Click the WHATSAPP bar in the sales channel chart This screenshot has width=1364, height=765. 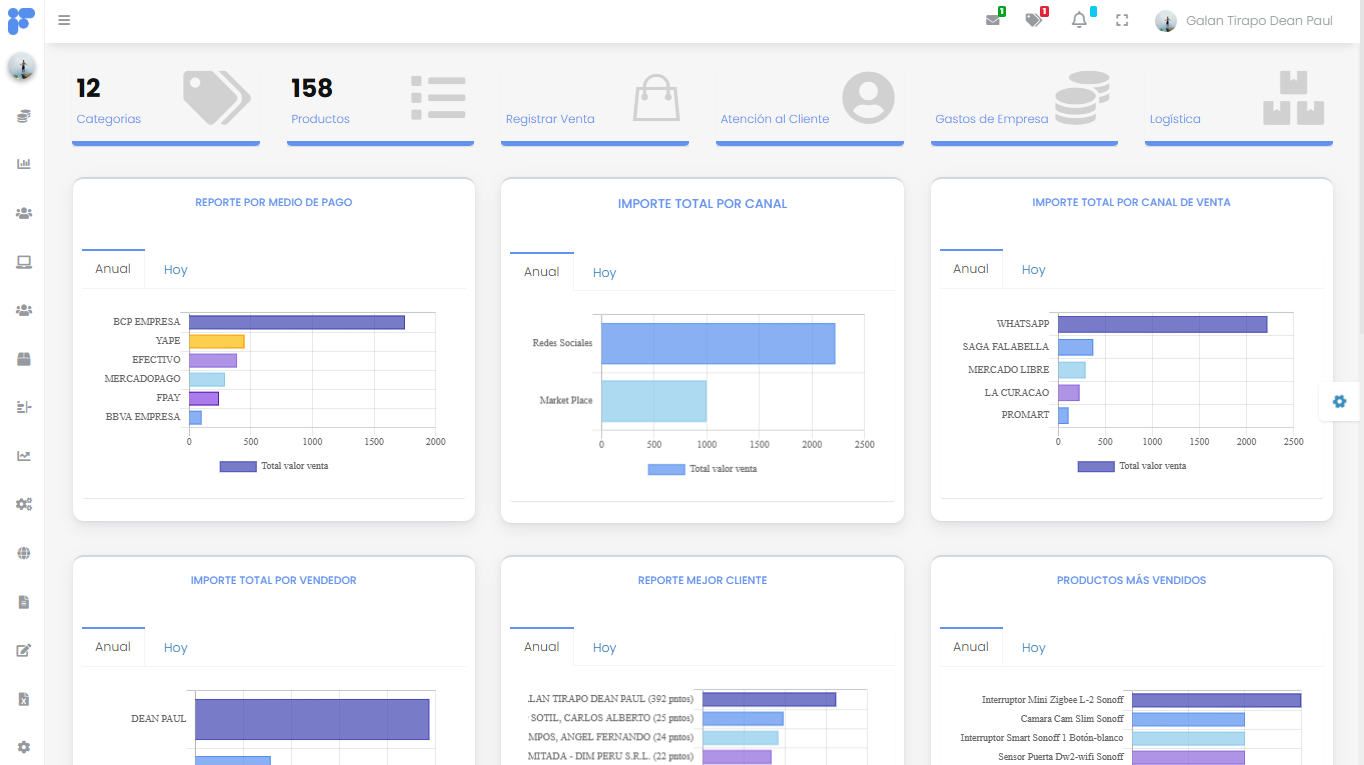pos(1162,324)
